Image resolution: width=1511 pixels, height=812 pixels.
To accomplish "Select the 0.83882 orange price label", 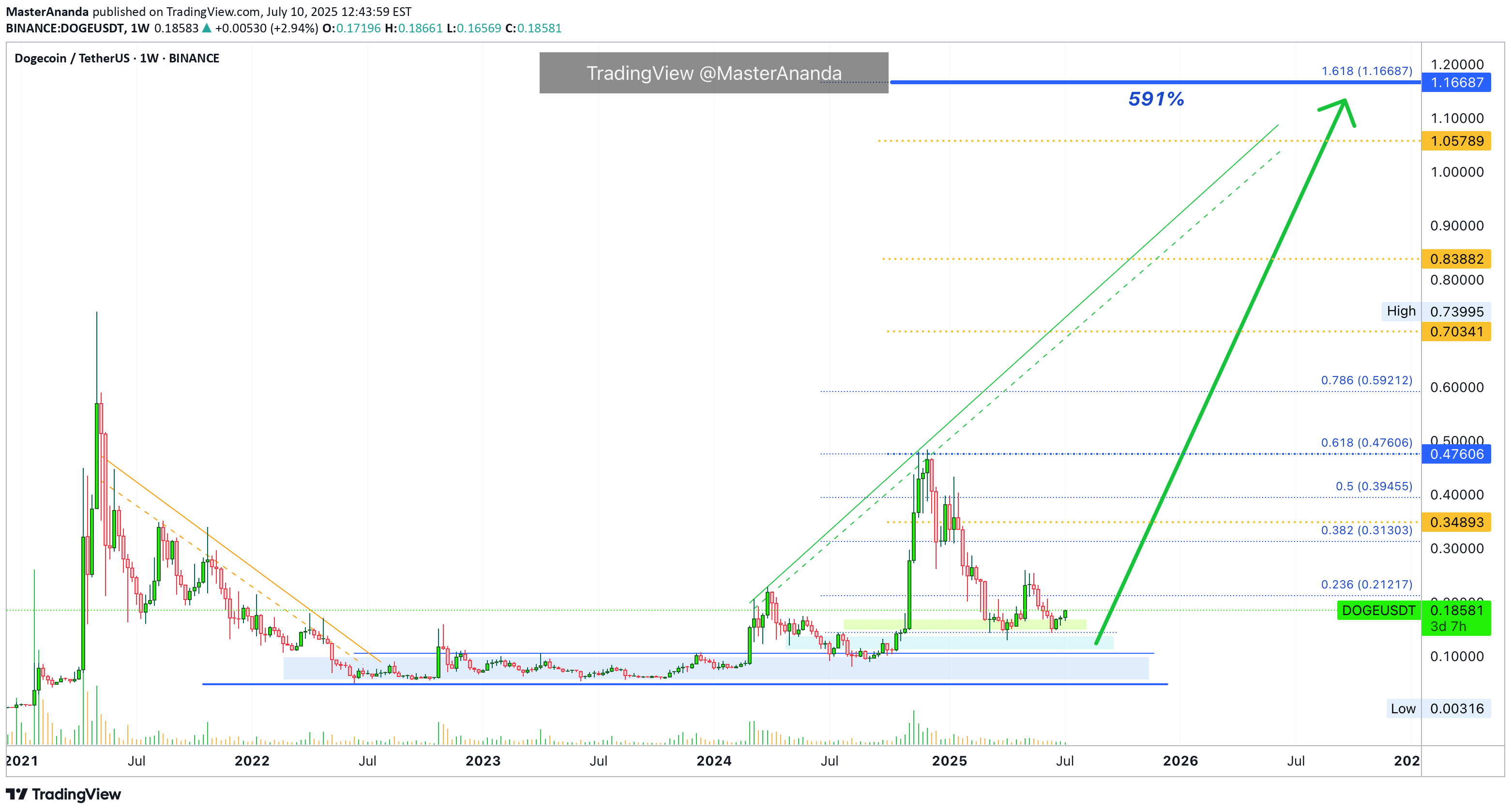I will tap(1456, 259).
